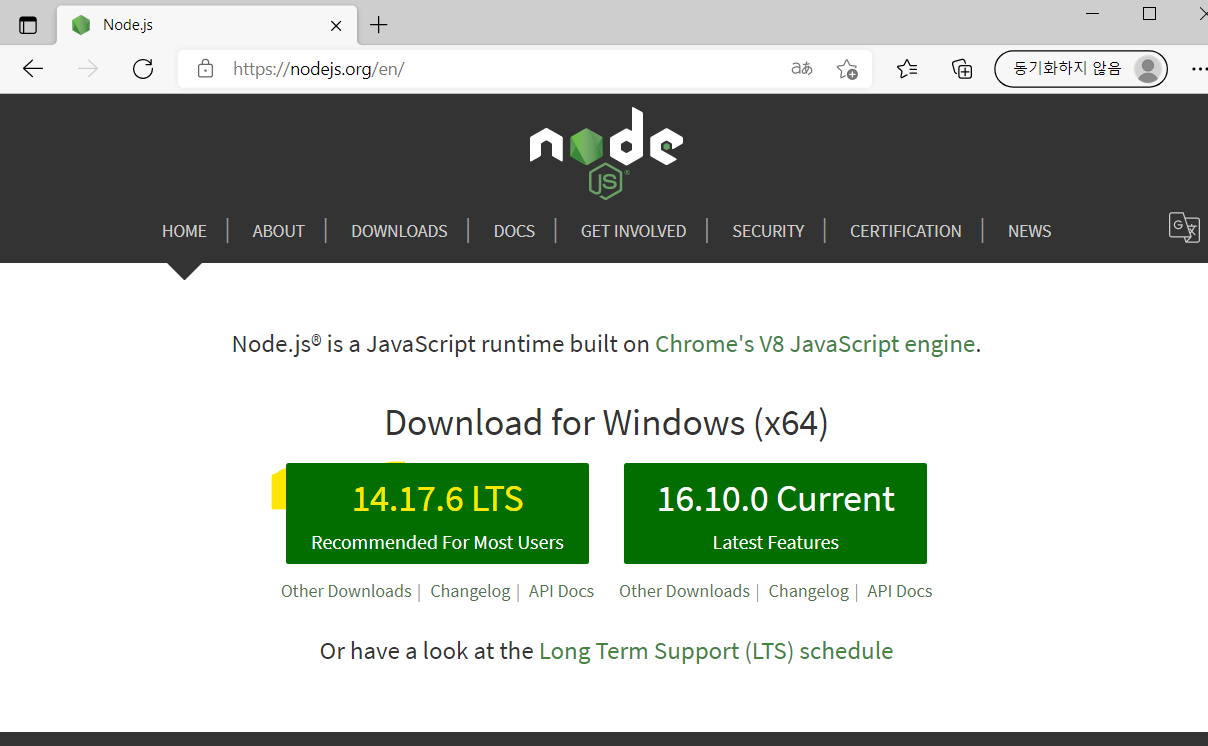Open Other Downloads under the Current button
This screenshot has height=746, width=1208.
click(x=684, y=591)
